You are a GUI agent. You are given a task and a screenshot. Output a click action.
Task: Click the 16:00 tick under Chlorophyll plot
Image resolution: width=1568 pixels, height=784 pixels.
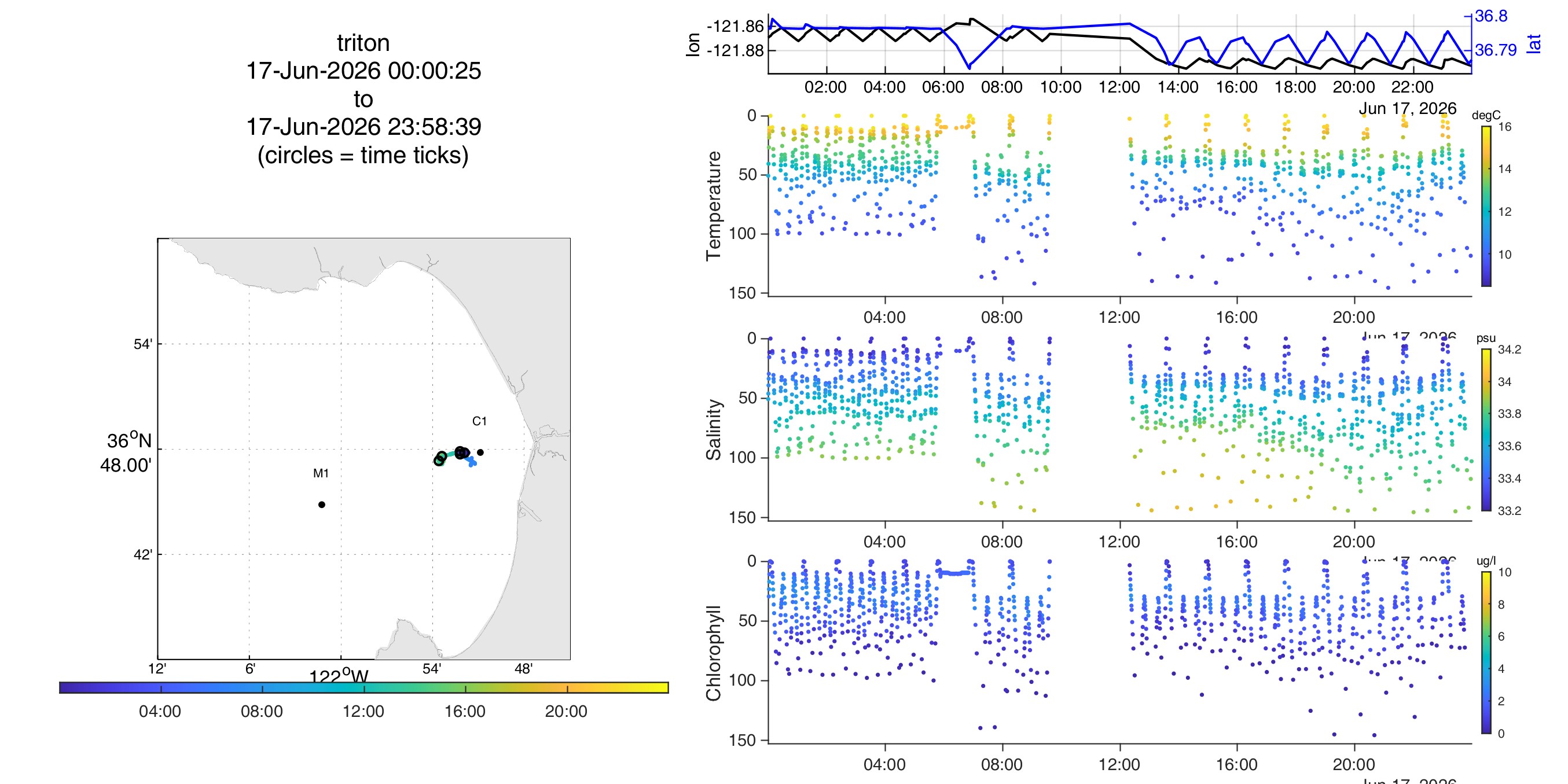click(1237, 764)
